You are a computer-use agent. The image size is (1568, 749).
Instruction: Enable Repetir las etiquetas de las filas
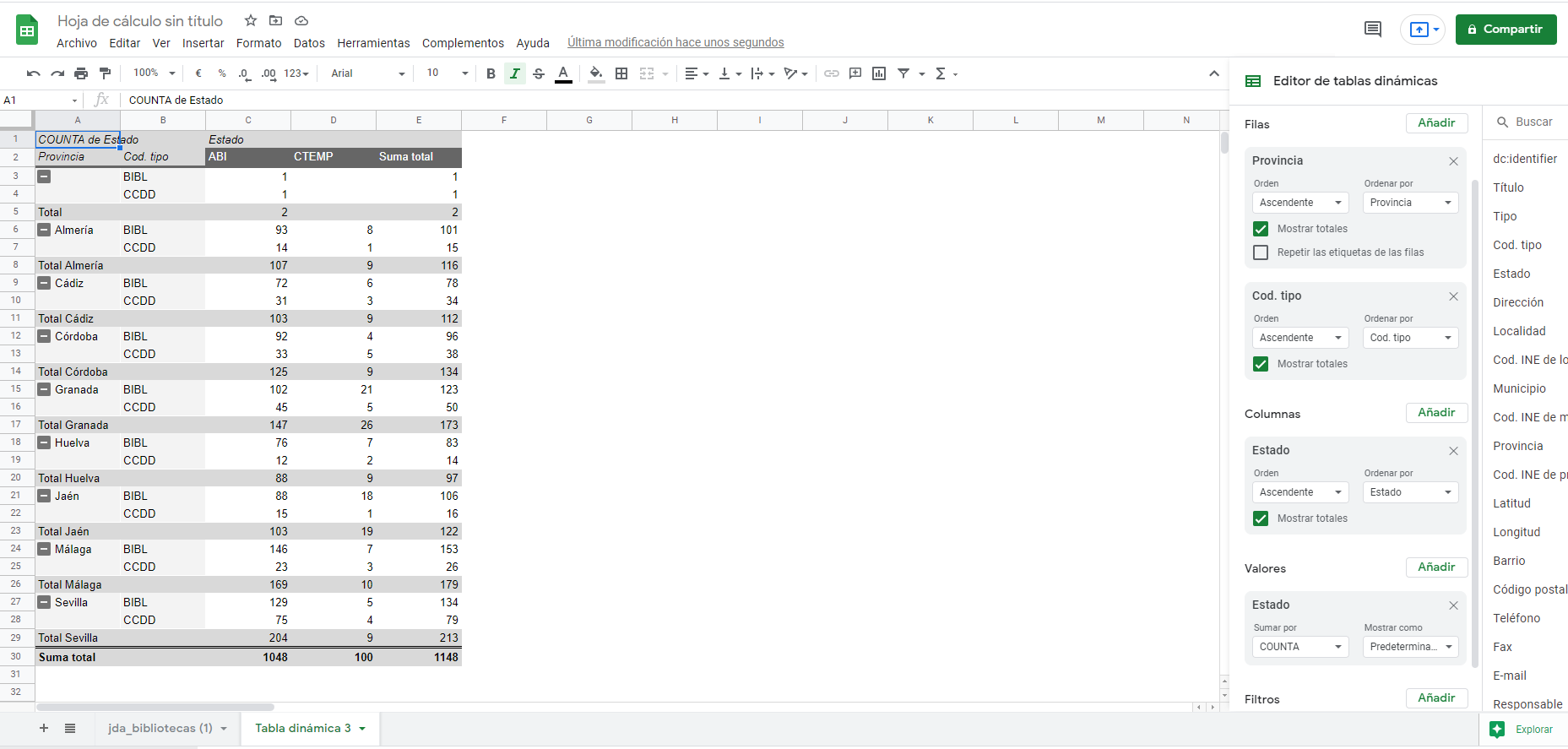tap(1261, 252)
